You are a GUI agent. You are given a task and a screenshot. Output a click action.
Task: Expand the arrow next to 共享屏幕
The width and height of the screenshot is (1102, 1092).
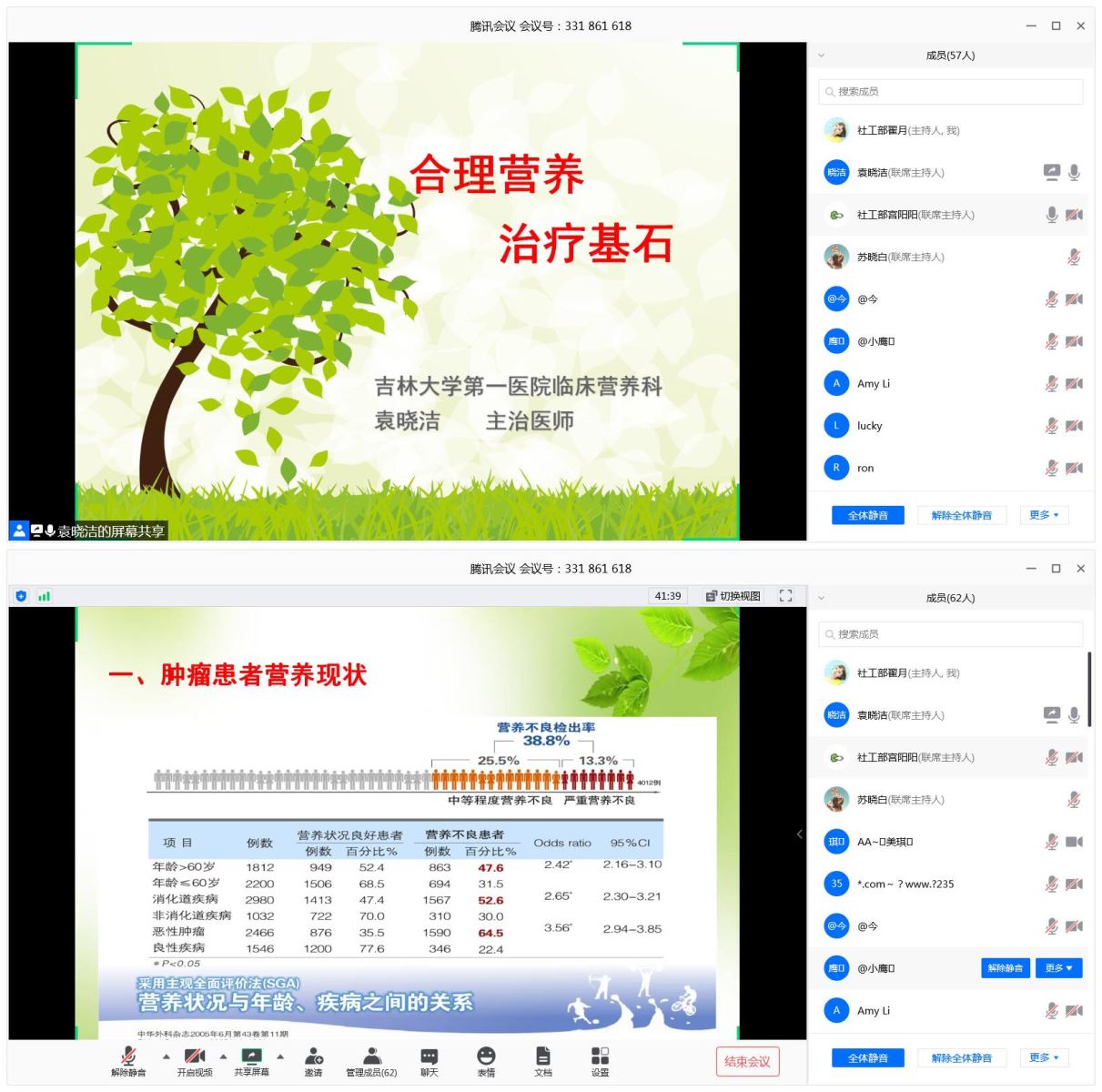[280, 1057]
